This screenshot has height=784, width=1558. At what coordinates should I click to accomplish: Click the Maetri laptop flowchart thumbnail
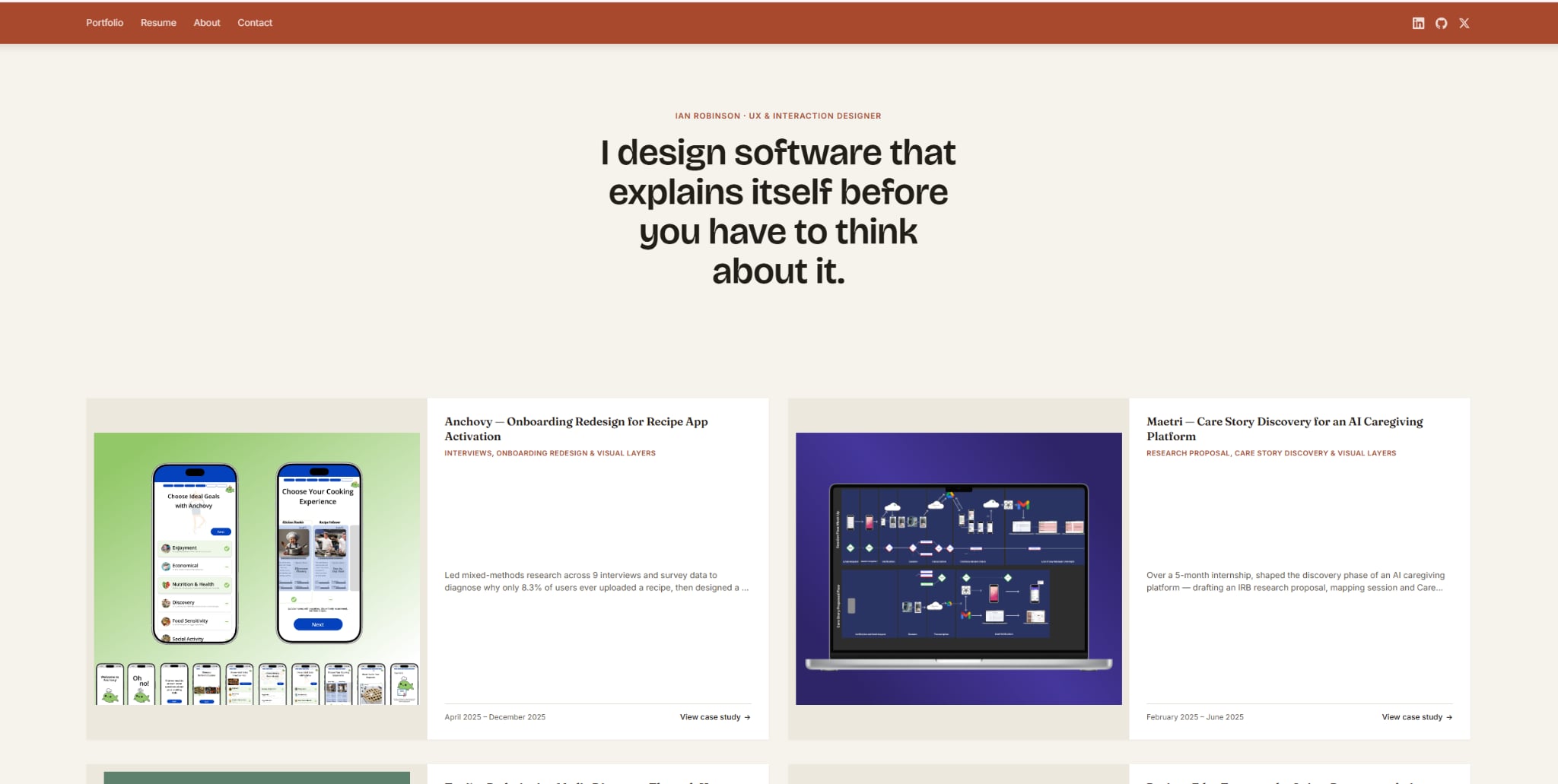(x=959, y=569)
